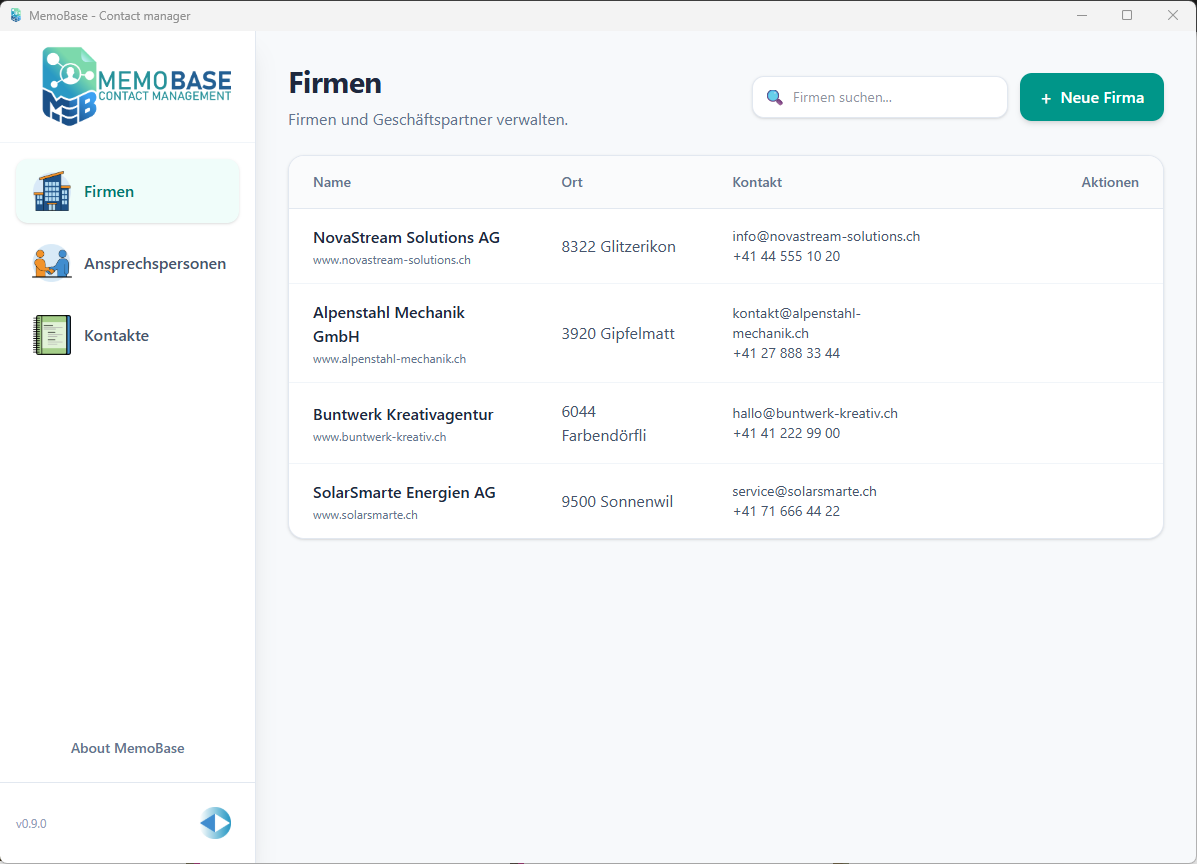Viewport: 1197px width, 864px height.
Task: Focus the Firmen suchen search field
Action: point(879,97)
